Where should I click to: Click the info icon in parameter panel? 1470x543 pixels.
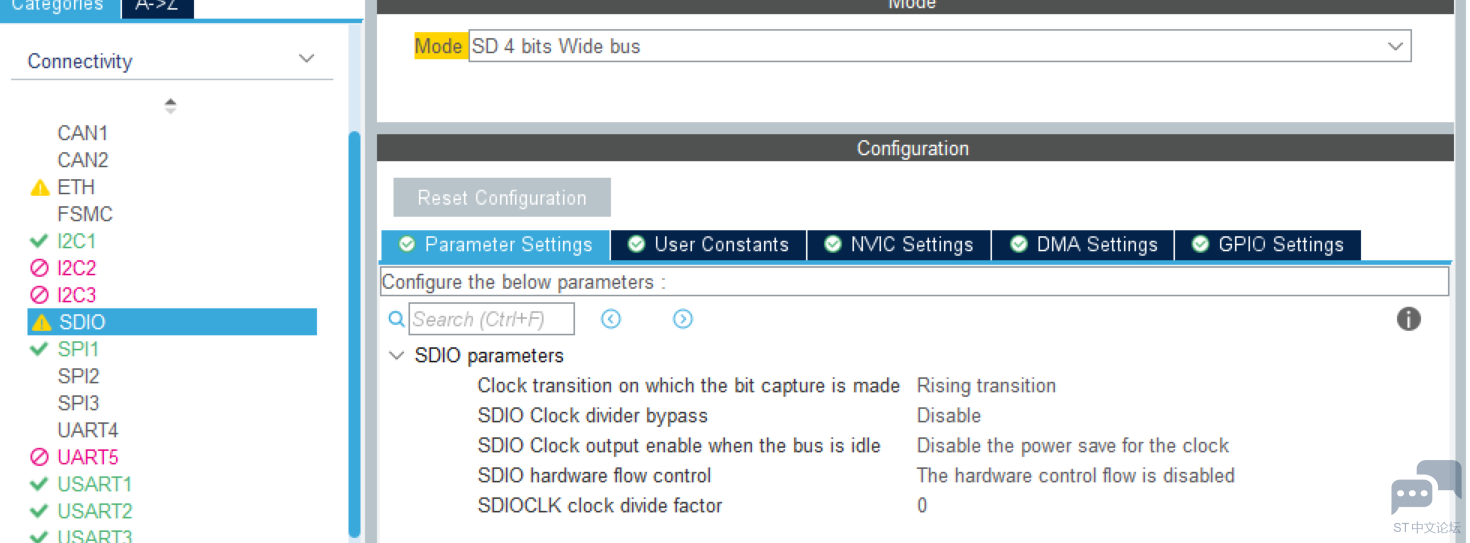1408,319
